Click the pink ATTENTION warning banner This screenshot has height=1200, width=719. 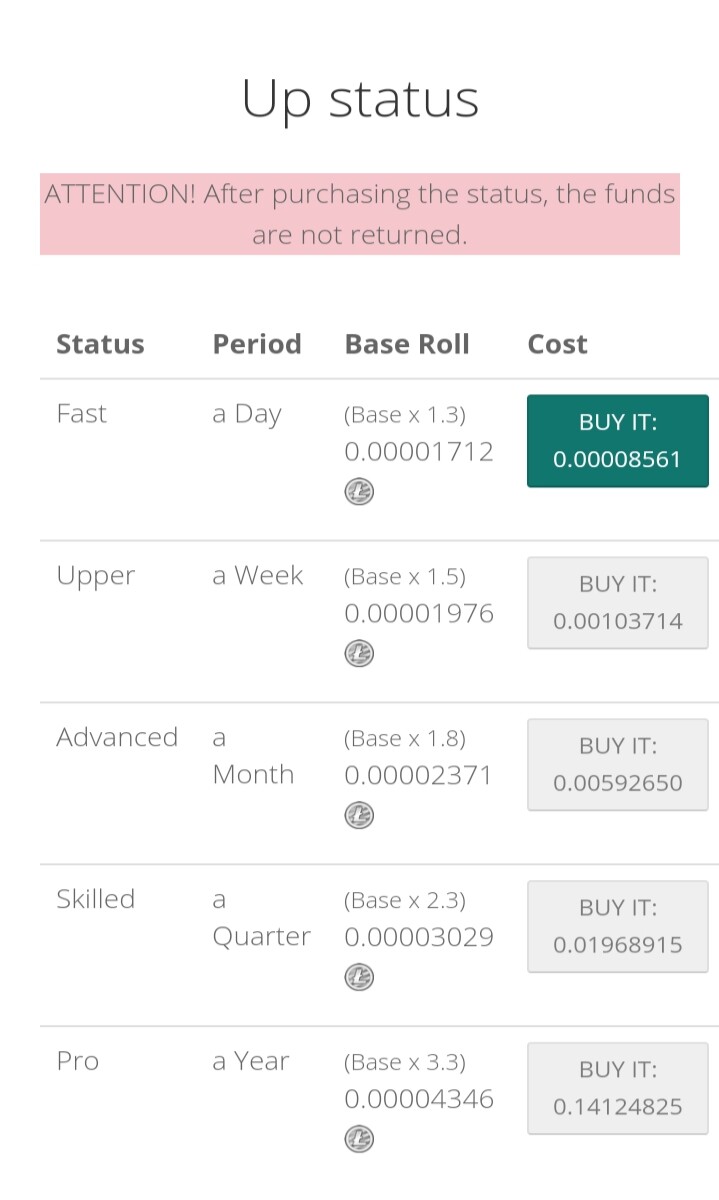point(360,214)
